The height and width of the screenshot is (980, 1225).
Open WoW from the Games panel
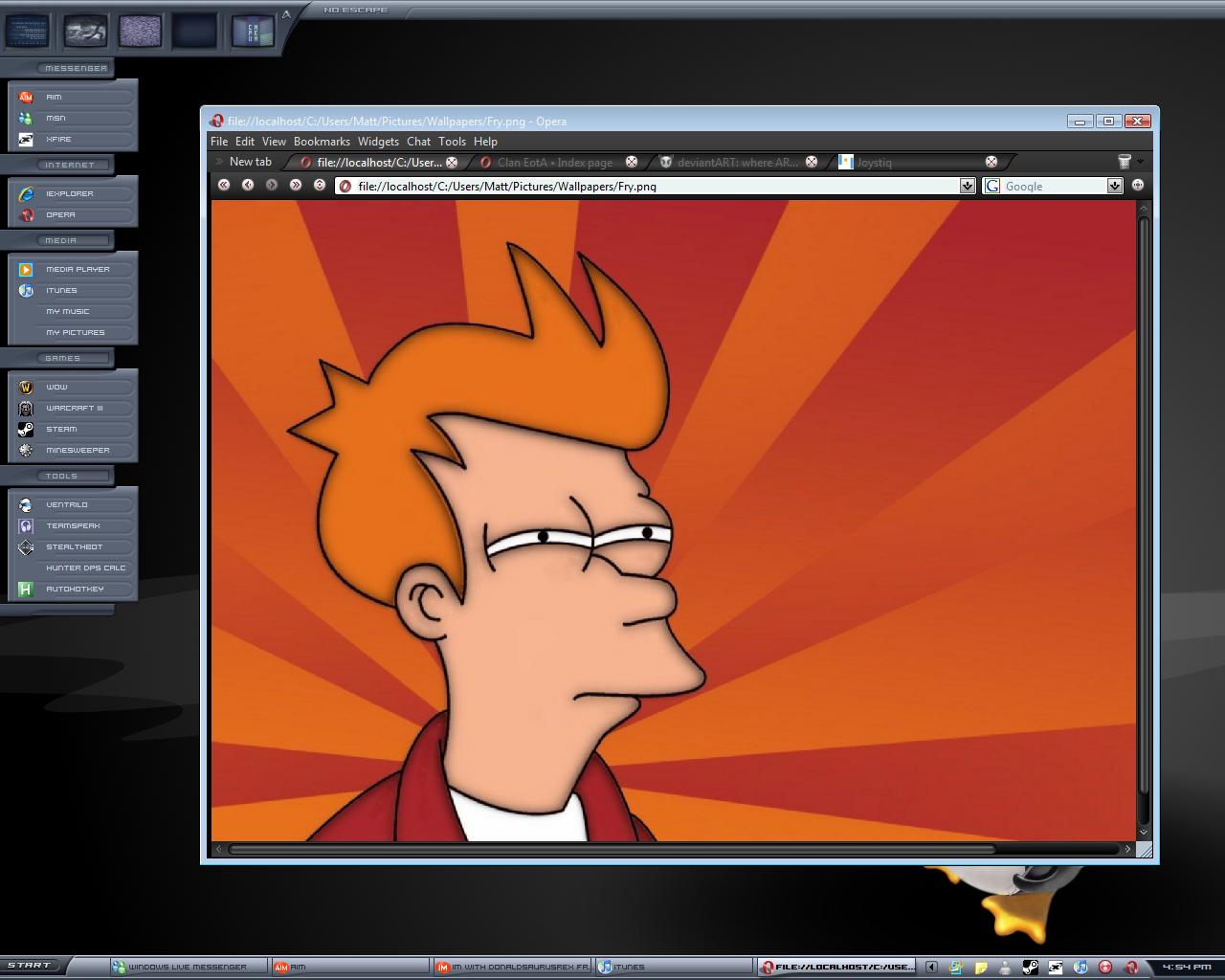[x=56, y=388]
